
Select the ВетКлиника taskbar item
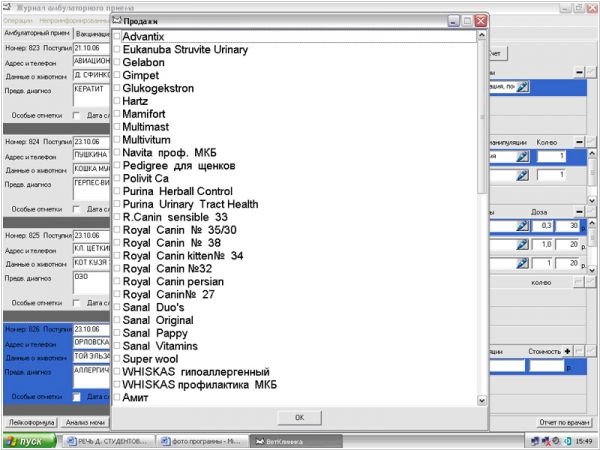[296, 441]
